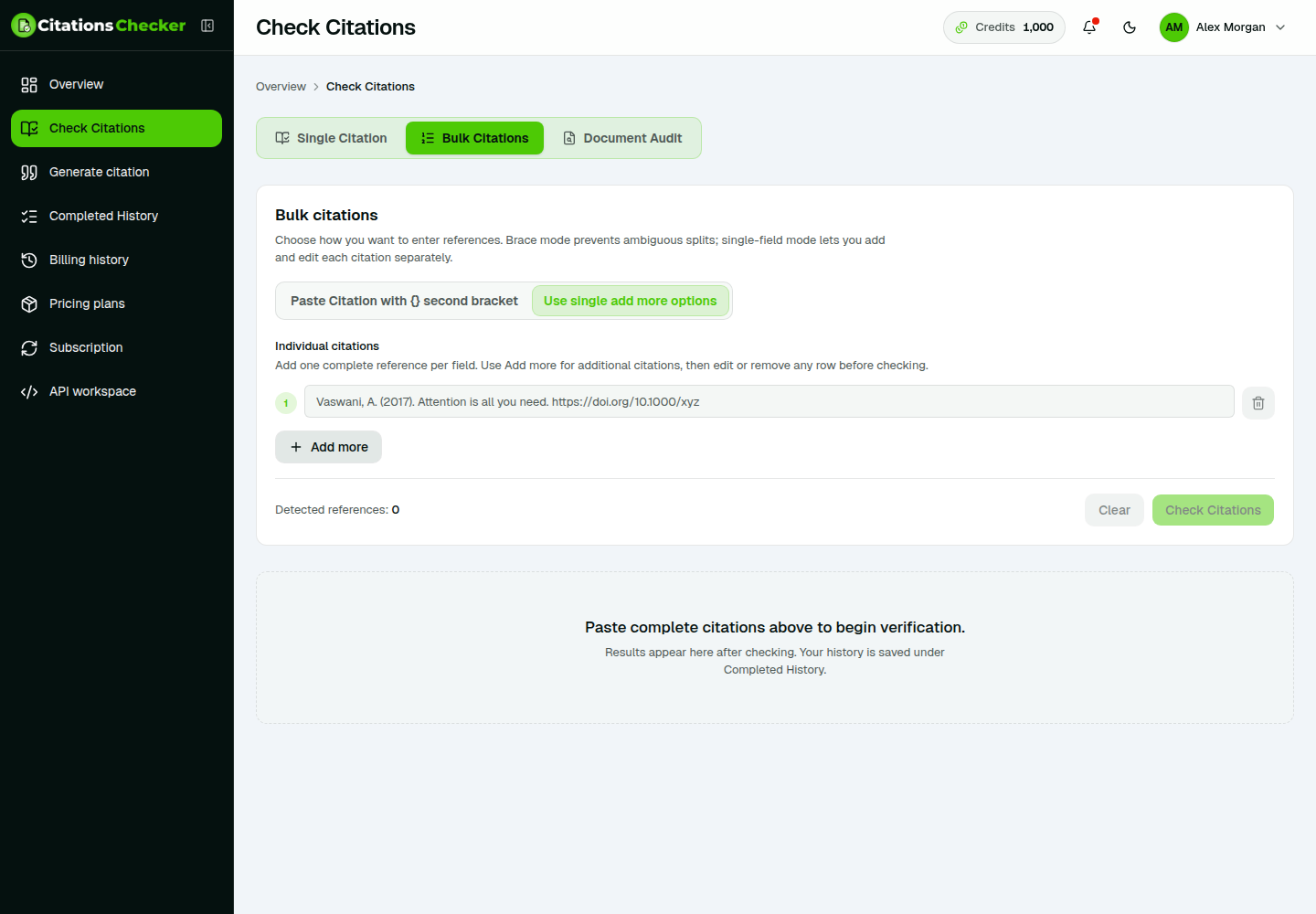This screenshot has height=914, width=1316.
Task: Expand the Alex Morgan account dropdown arrow
Action: tap(1280, 27)
